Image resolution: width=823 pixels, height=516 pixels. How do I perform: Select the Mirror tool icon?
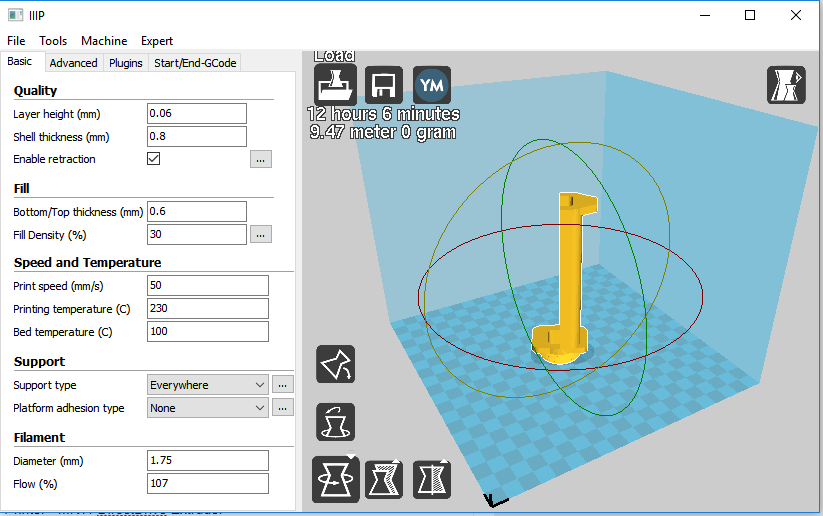click(431, 480)
